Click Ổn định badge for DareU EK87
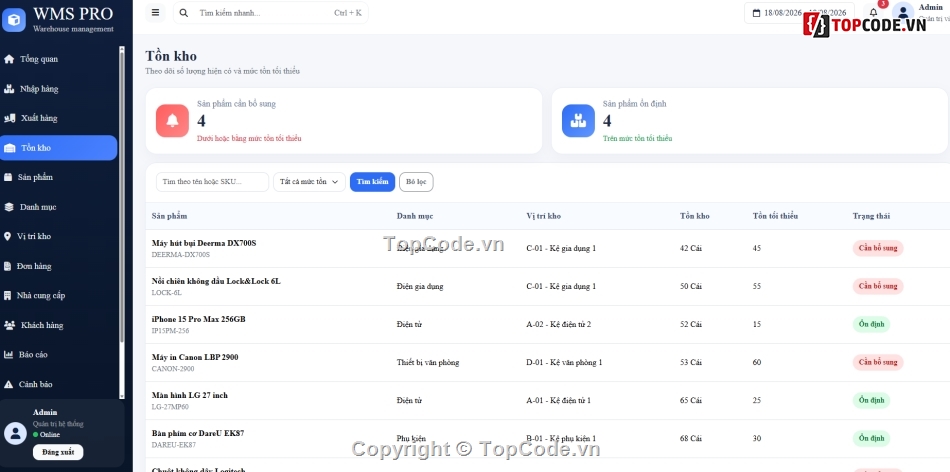 click(871, 439)
